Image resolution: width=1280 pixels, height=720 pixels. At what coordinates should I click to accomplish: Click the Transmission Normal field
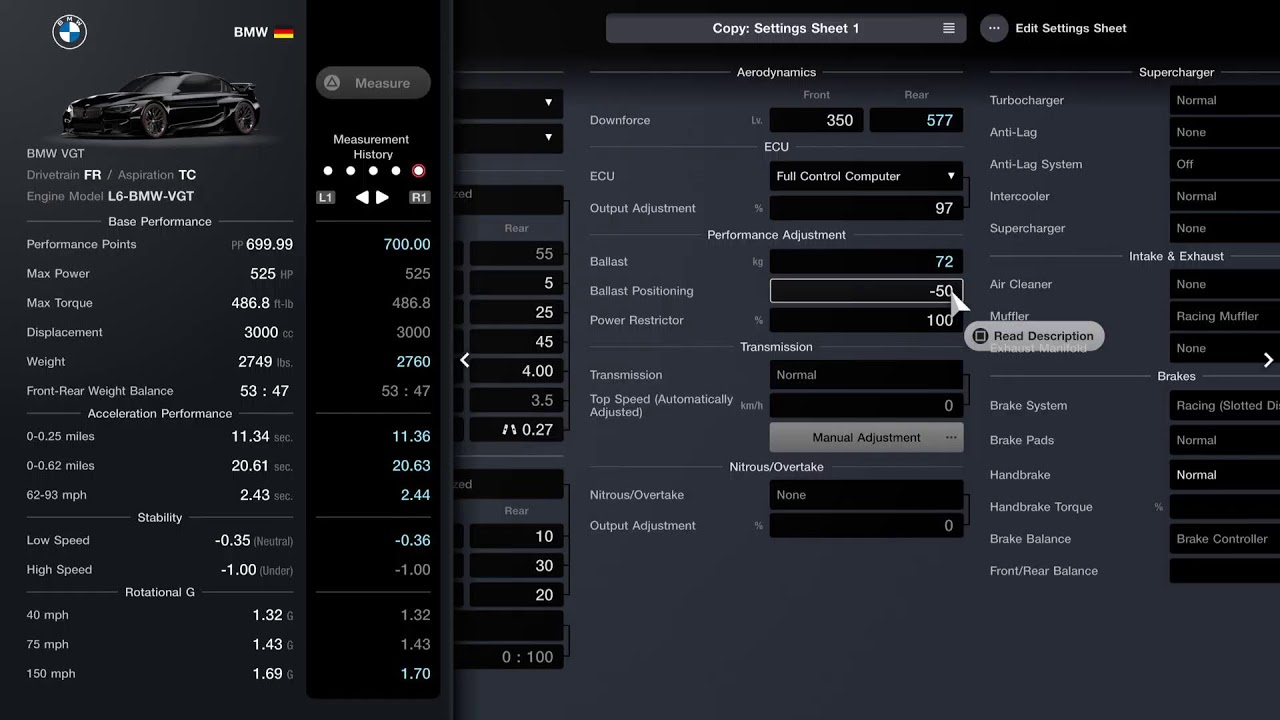pos(866,375)
